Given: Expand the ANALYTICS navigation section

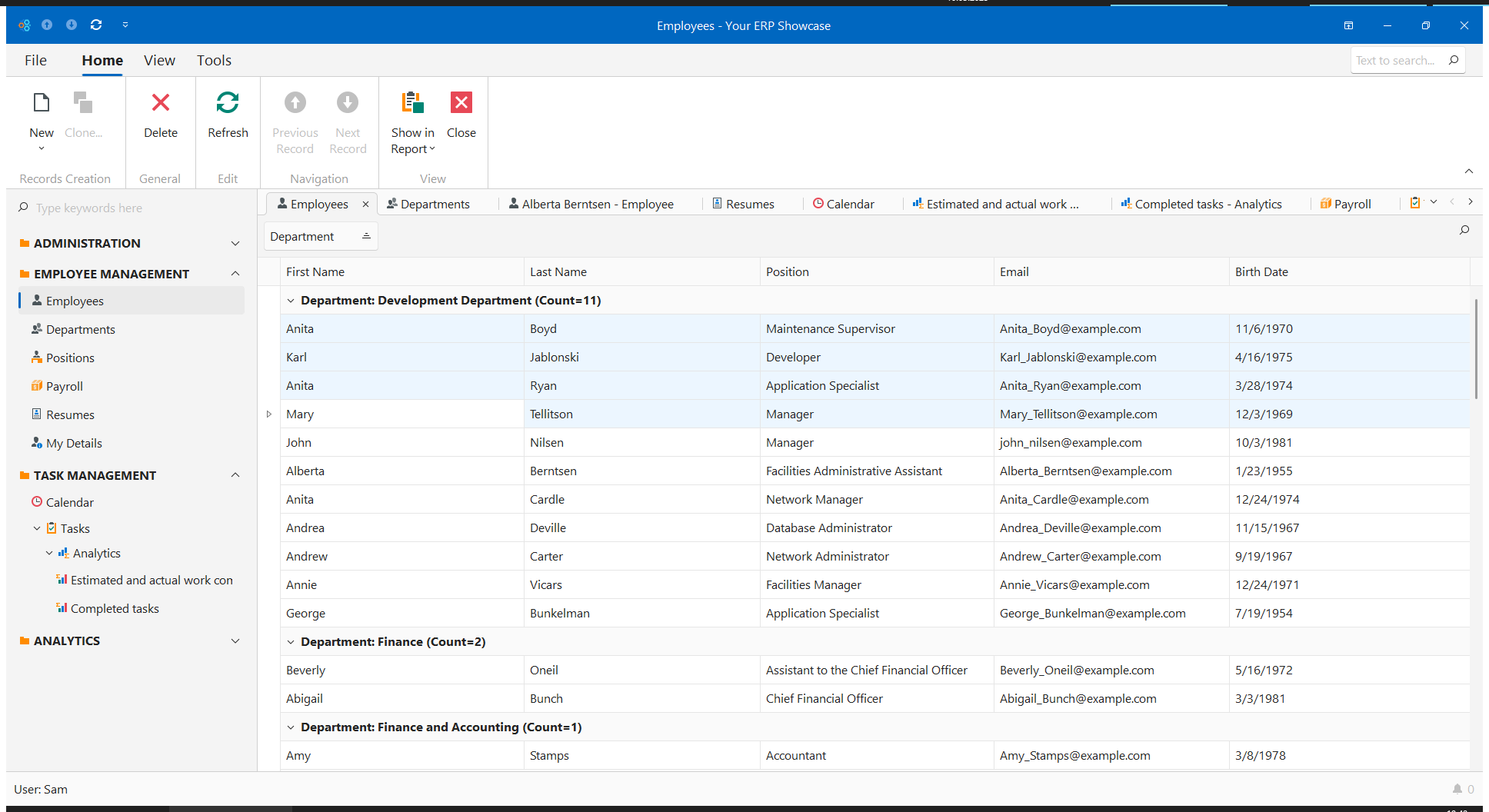Looking at the screenshot, I should tap(235, 641).
